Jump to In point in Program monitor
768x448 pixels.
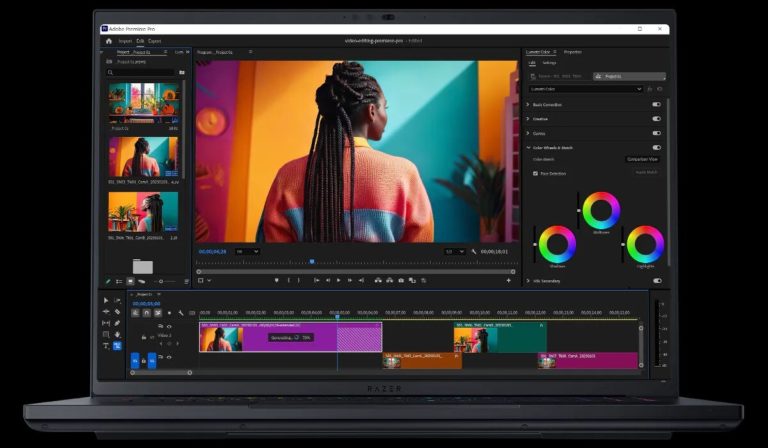click(x=316, y=281)
